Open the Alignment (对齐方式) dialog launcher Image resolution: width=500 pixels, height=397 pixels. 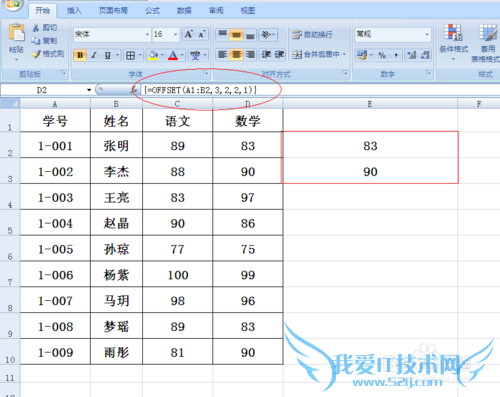point(345,73)
